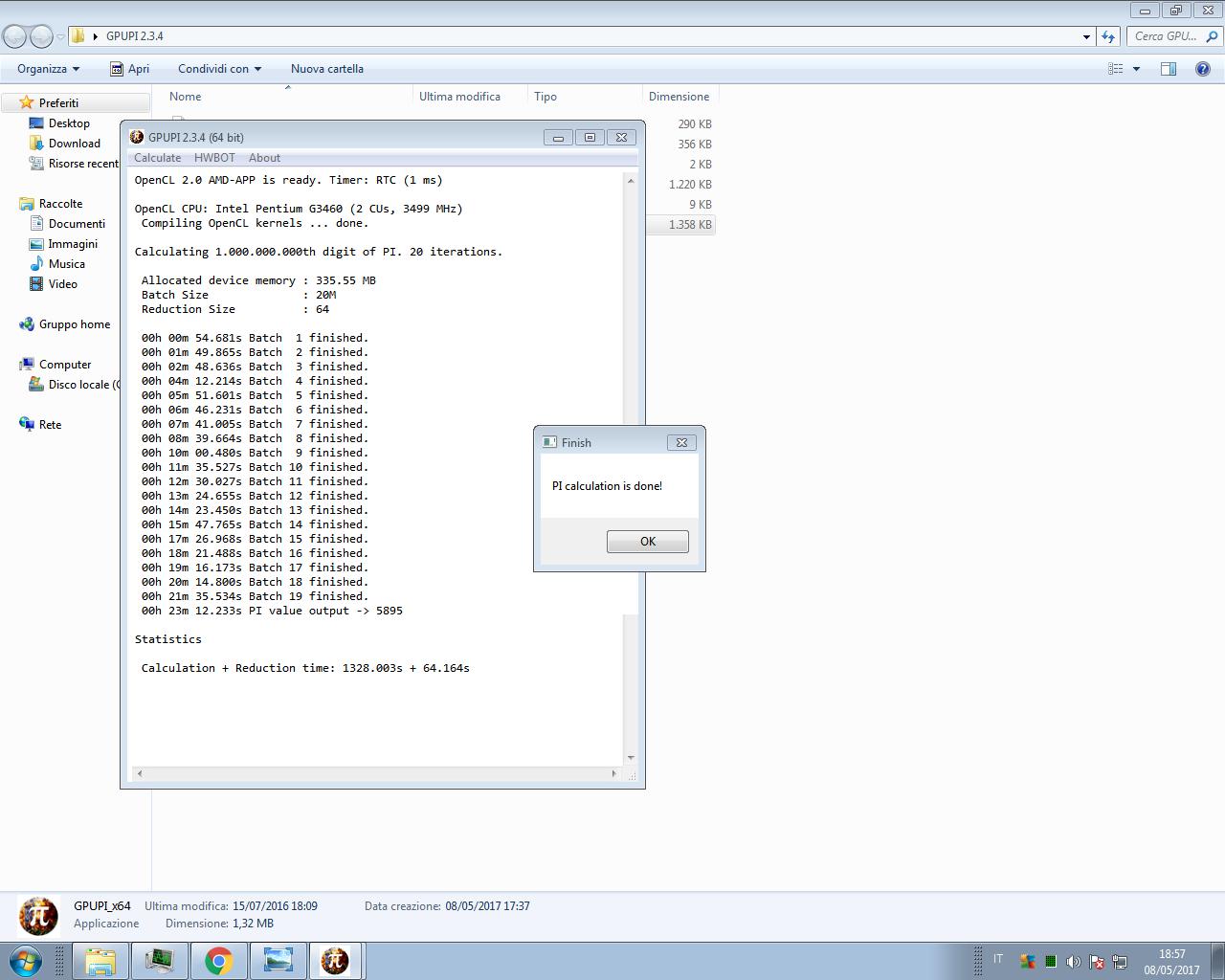The image size is (1225, 980).
Task: Open the Condividi con dropdown
Action: (x=219, y=69)
